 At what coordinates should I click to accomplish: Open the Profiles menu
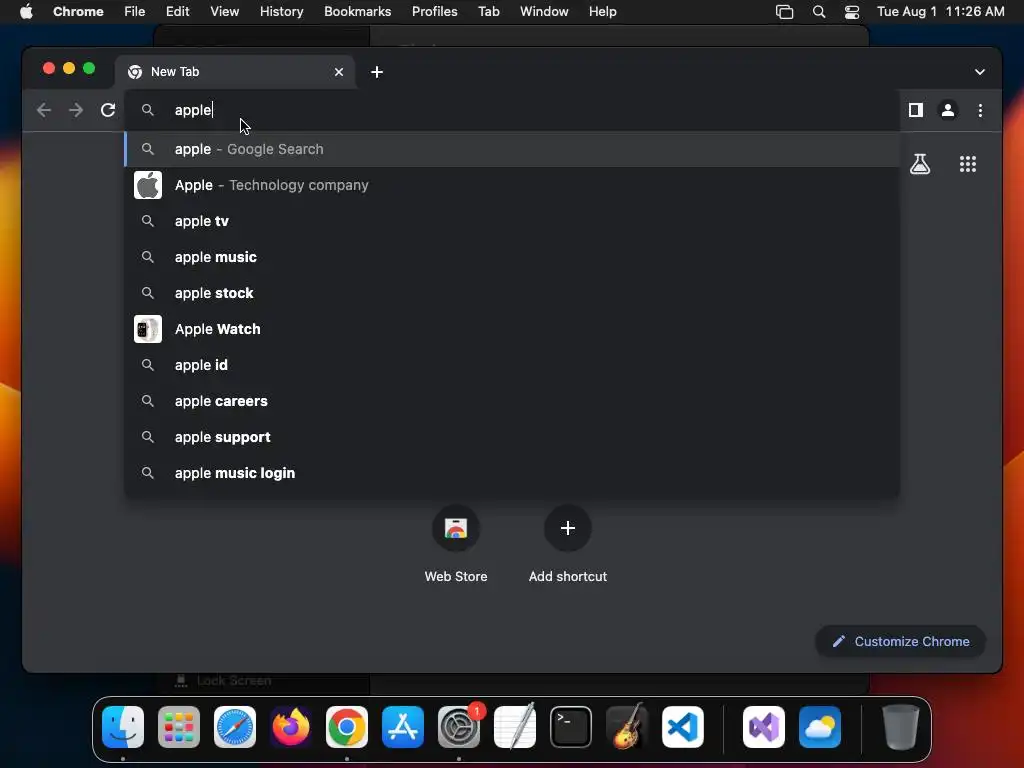434,12
